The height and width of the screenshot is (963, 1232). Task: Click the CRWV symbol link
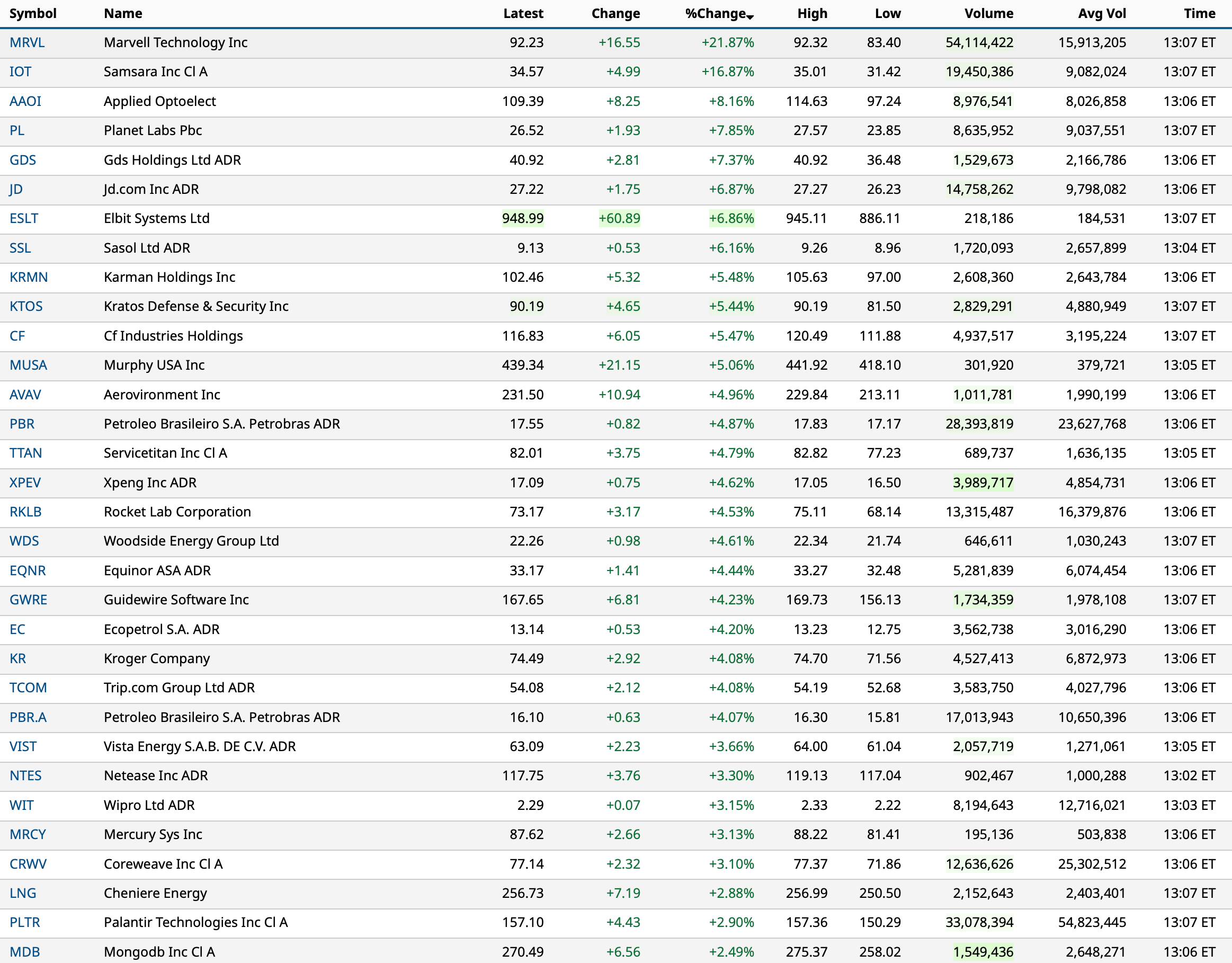coord(28,864)
